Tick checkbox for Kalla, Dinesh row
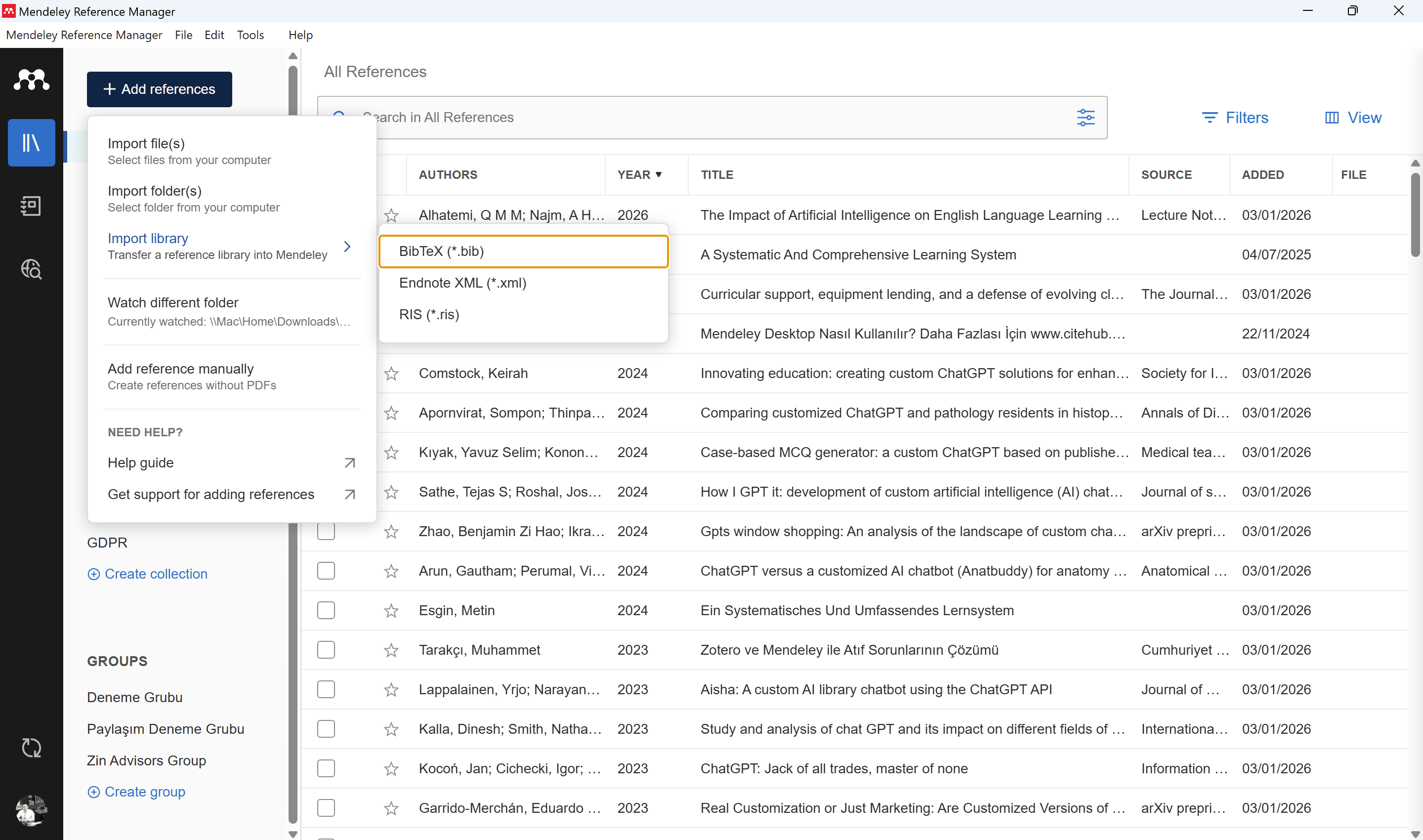The height and width of the screenshot is (840, 1423). [x=326, y=729]
